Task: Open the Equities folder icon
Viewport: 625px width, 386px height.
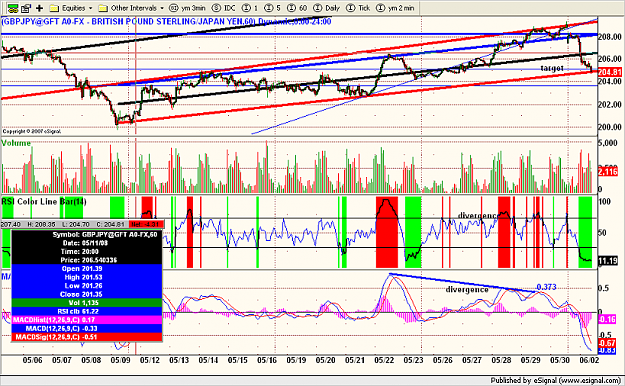Action: click(x=54, y=8)
